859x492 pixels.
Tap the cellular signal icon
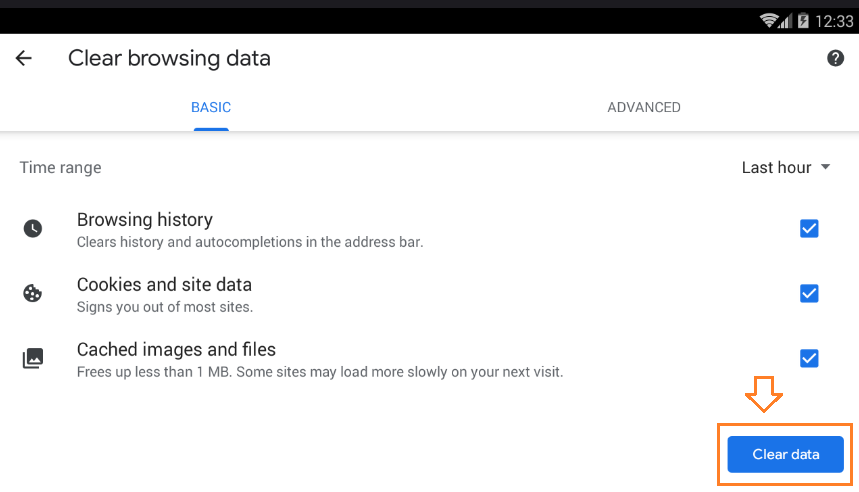pos(786,21)
